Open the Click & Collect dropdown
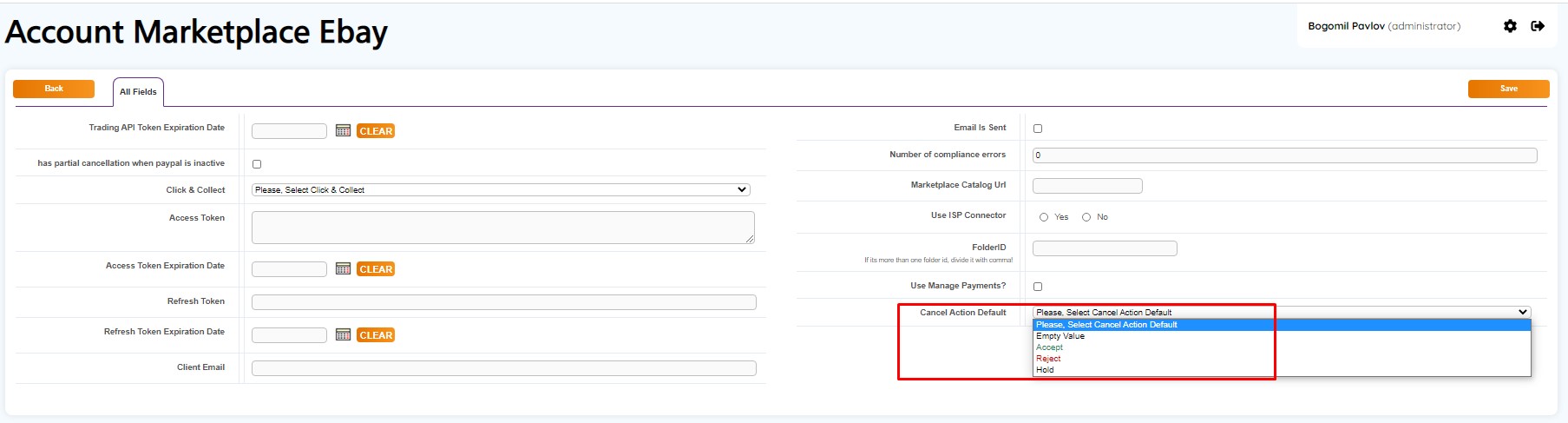This screenshot has height=423, width=1568. coord(501,189)
